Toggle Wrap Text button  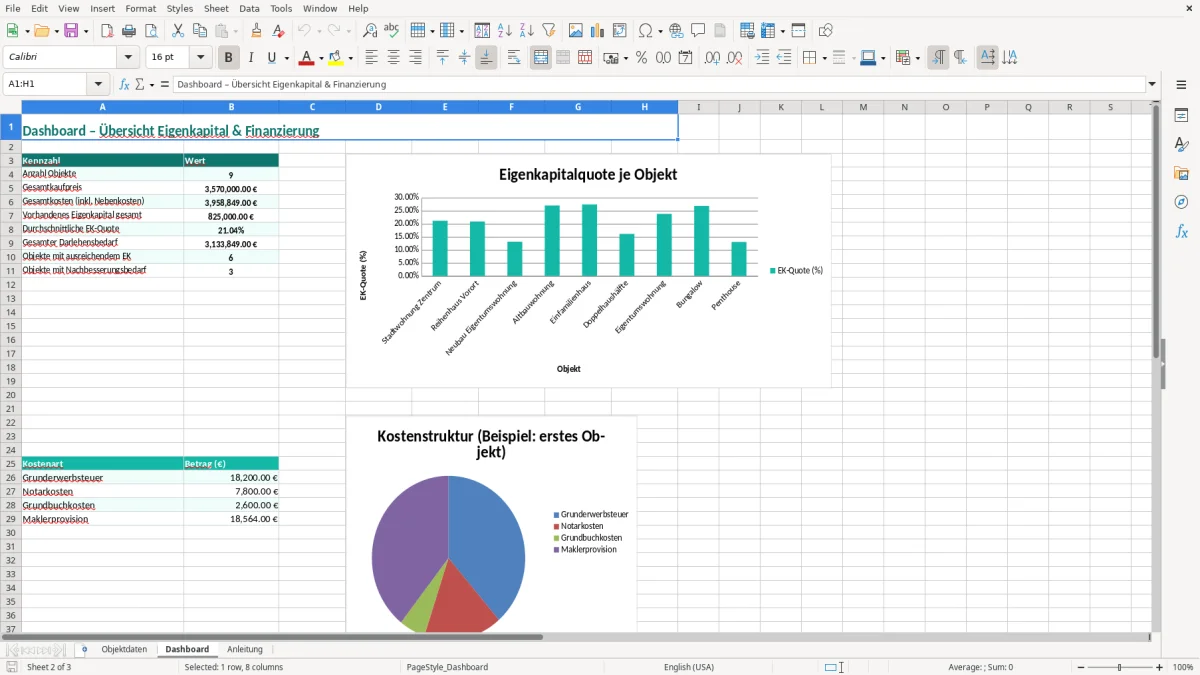point(514,58)
